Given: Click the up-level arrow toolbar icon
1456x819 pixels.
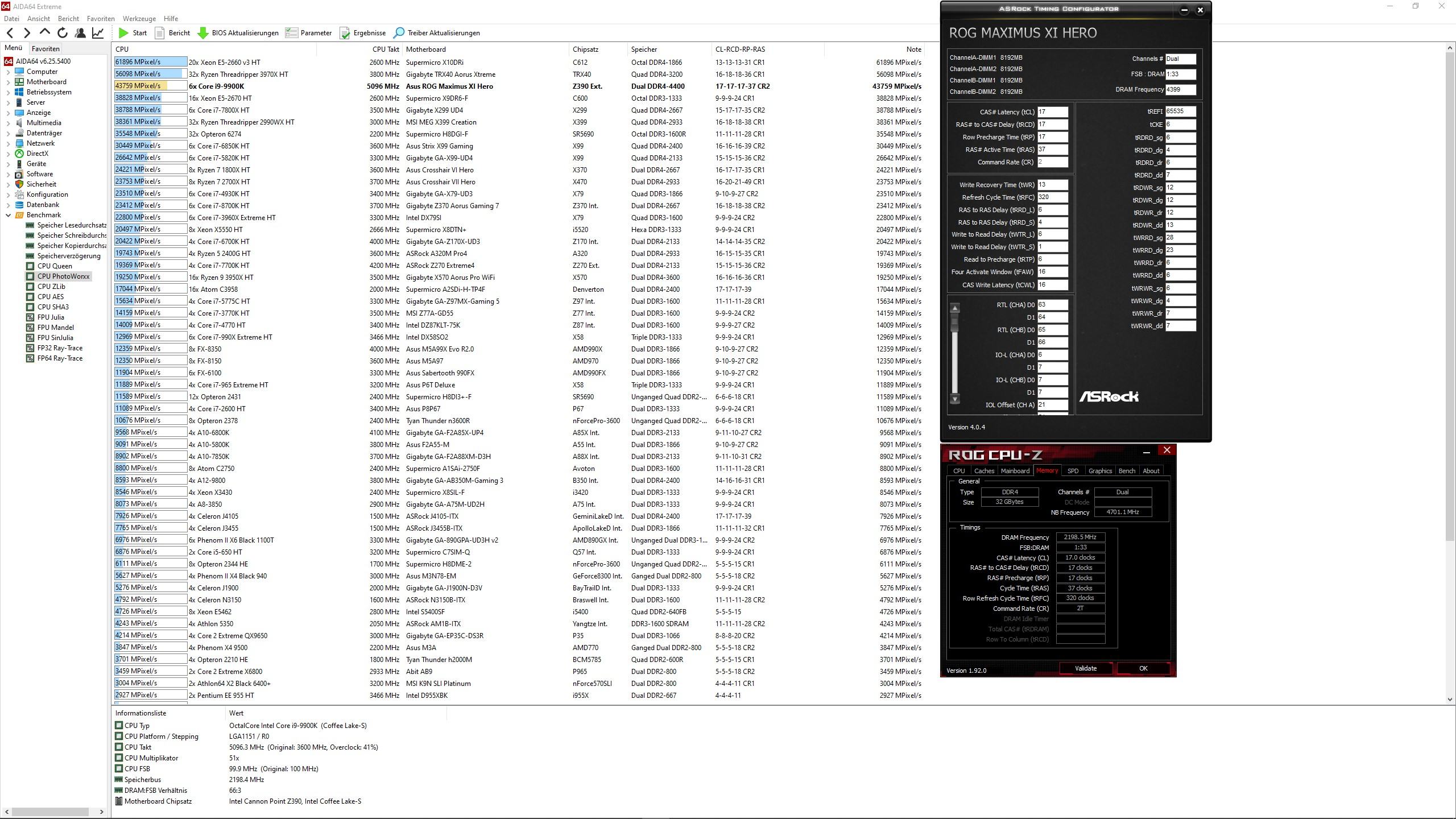Looking at the screenshot, I should click(x=45, y=33).
